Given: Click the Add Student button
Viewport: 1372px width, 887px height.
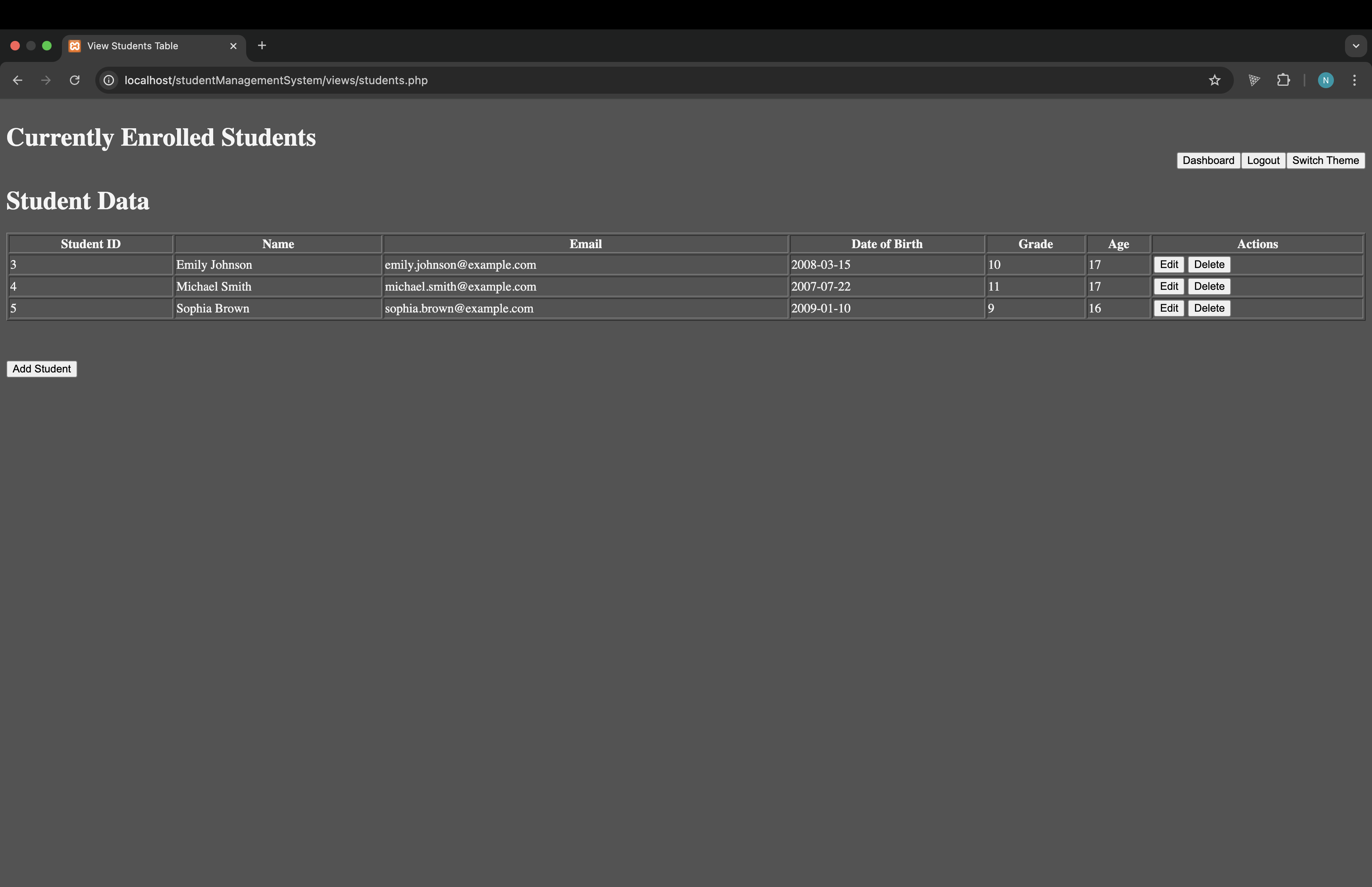Looking at the screenshot, I should pyautogui.click(x=41, y=368).
